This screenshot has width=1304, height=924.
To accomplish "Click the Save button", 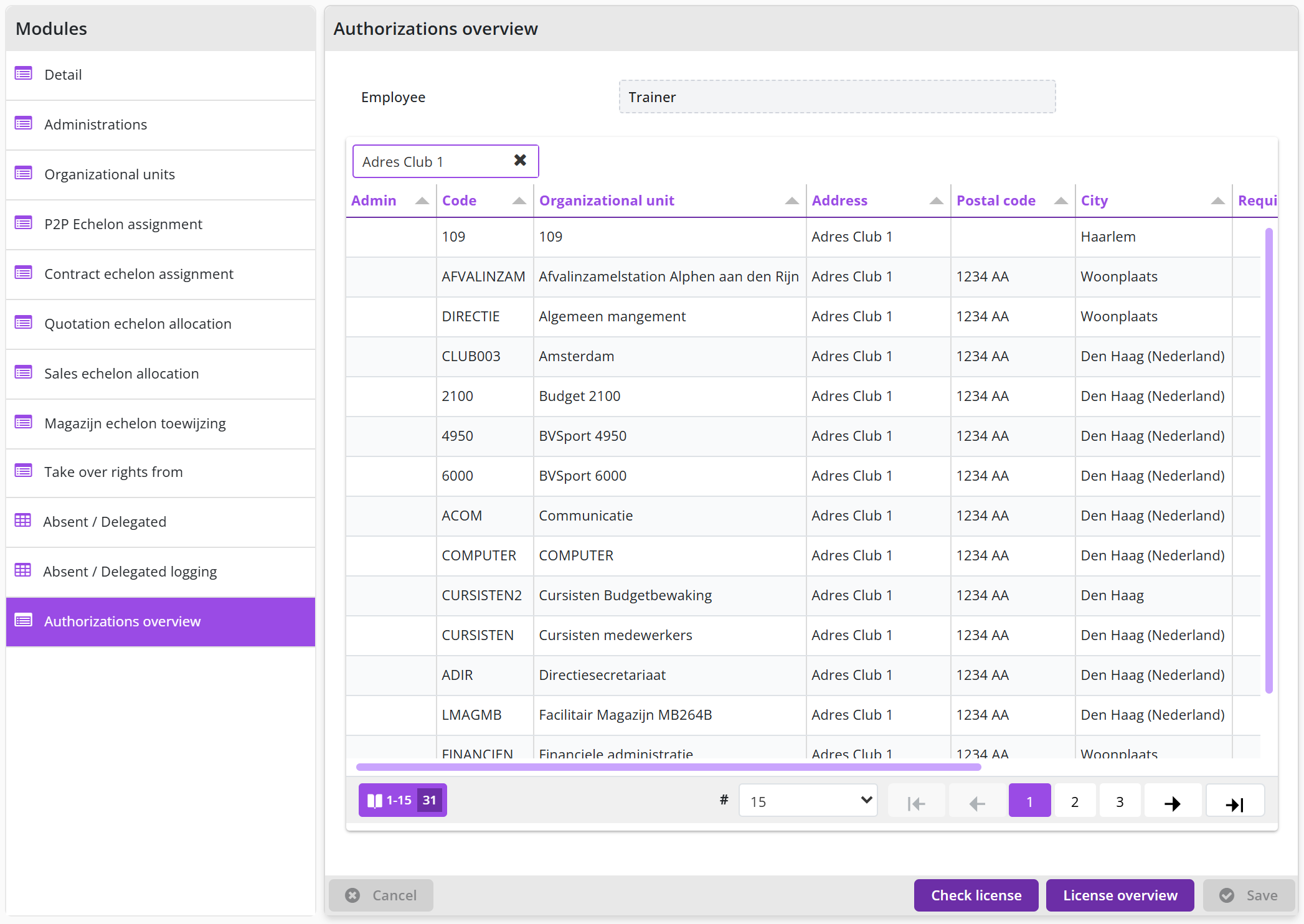I will click(1249, 895).
